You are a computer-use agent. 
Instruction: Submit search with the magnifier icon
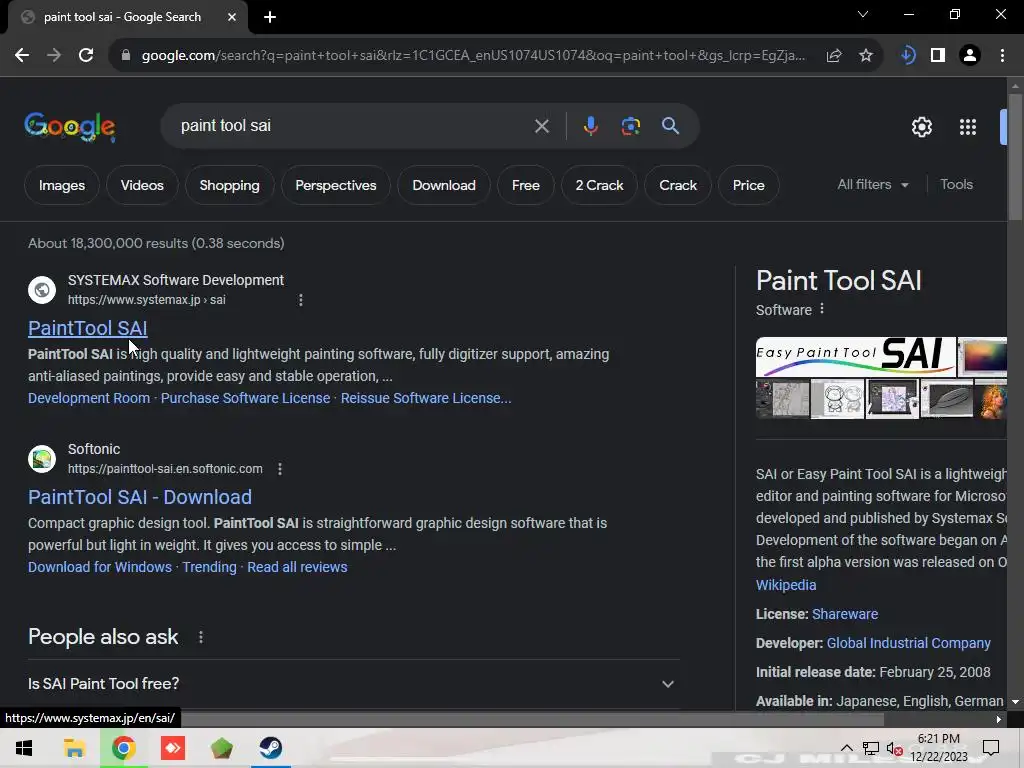(x=671, y=126)
